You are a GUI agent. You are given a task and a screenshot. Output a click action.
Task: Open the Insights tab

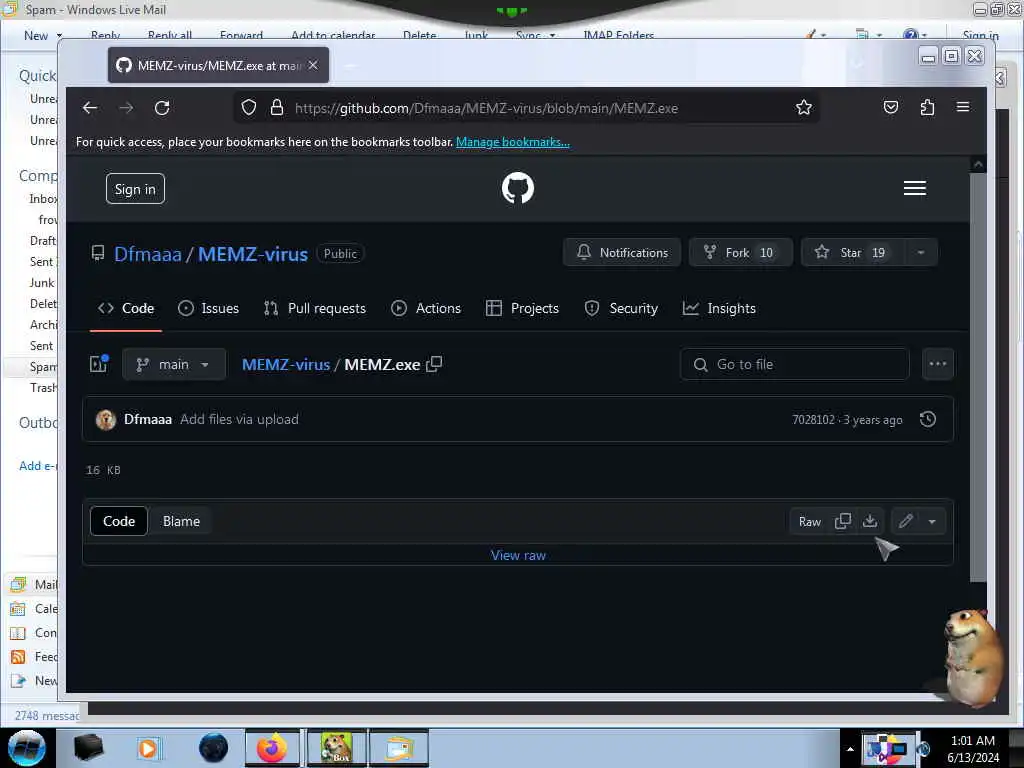point(719,308)
